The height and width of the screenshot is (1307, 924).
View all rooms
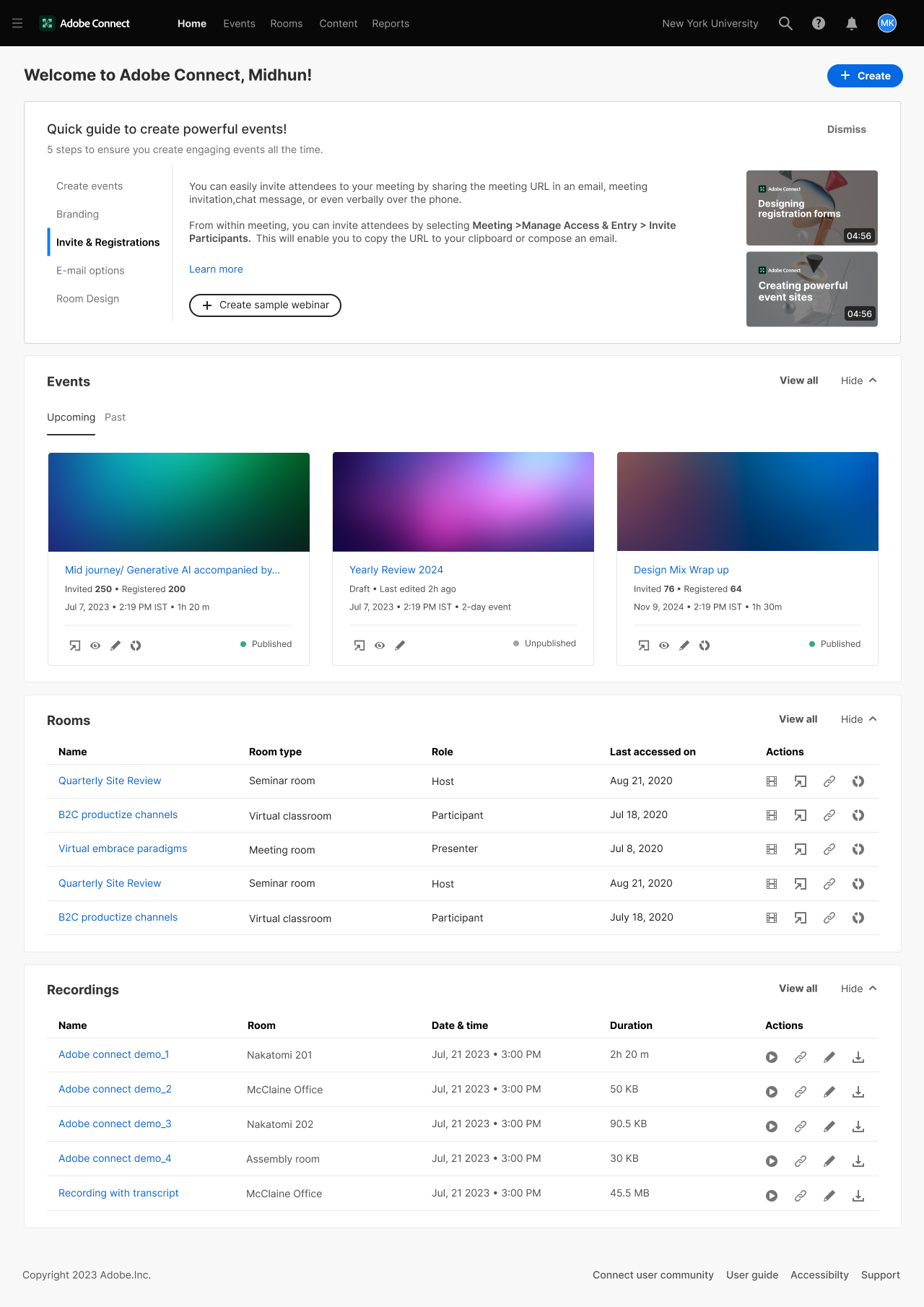(798, 719)
